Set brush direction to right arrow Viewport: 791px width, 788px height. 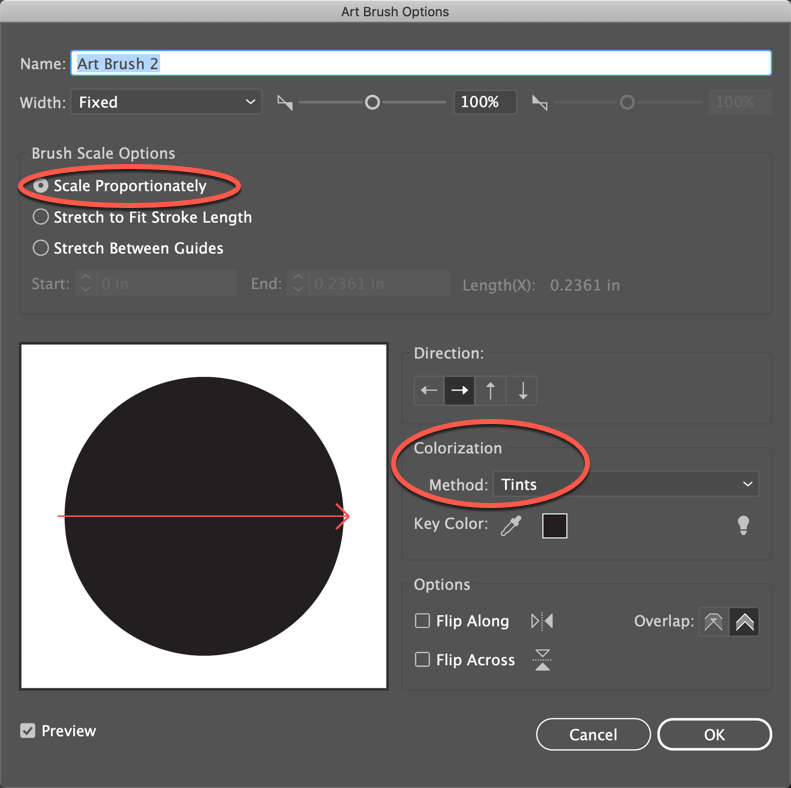459,390
